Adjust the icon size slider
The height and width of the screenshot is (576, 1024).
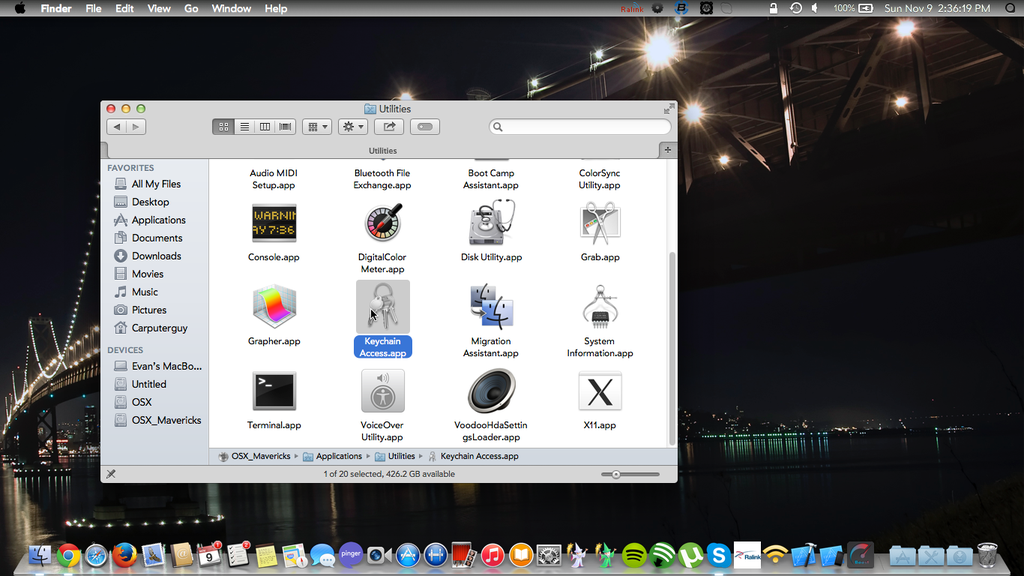(616, 474)
